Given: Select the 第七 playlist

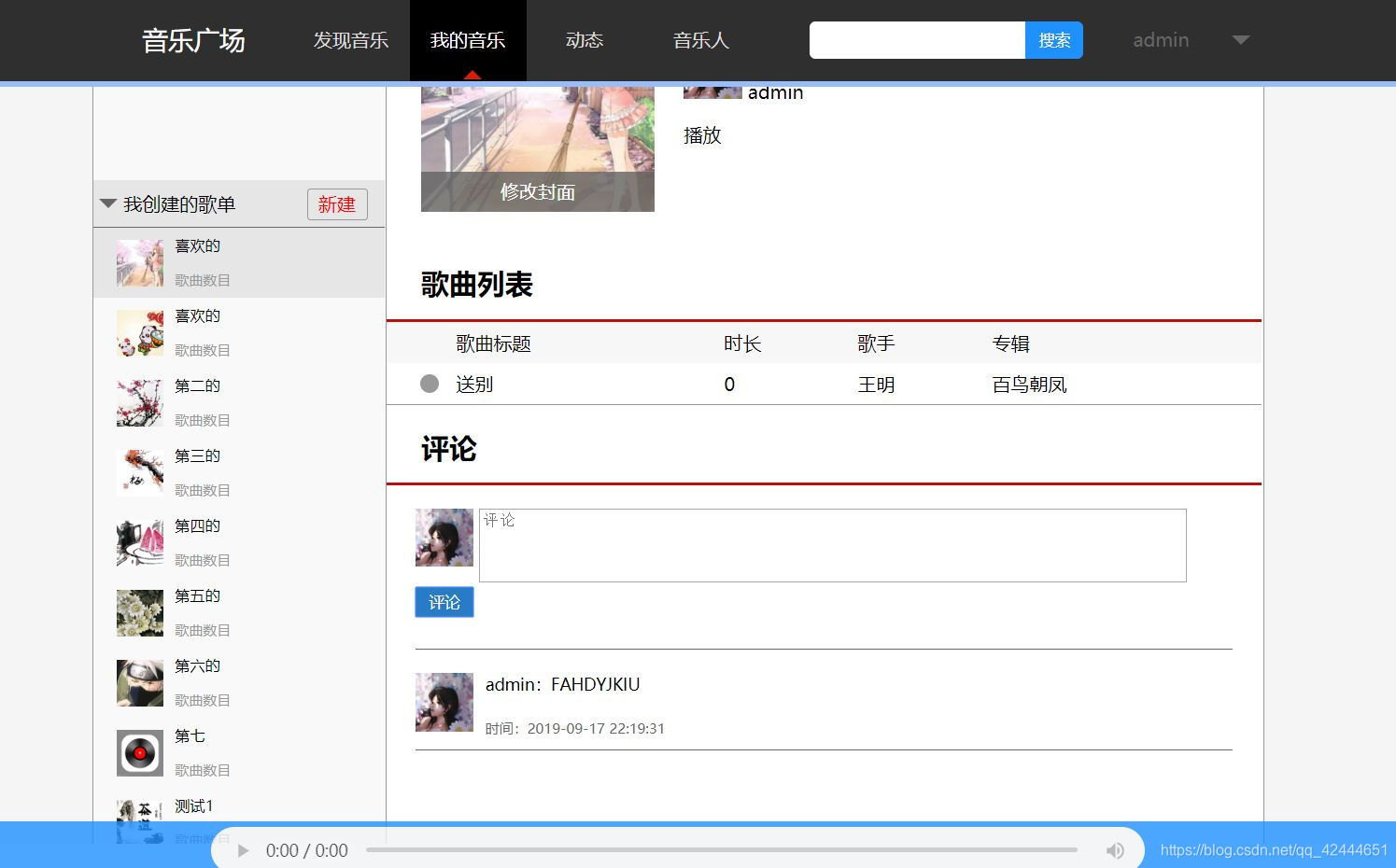Looking at the screenshot, I should (239, 753).
